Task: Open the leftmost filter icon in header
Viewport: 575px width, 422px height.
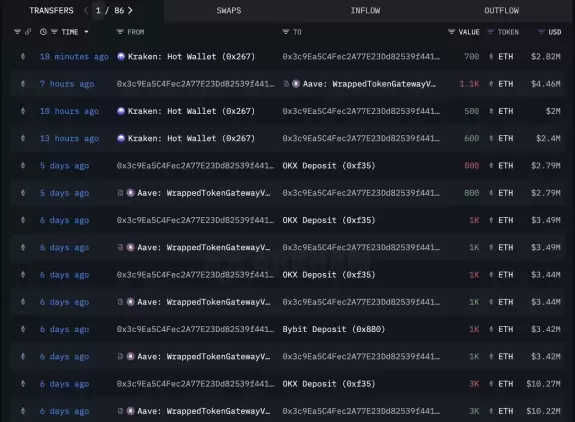Action: [x=17, y=32]
